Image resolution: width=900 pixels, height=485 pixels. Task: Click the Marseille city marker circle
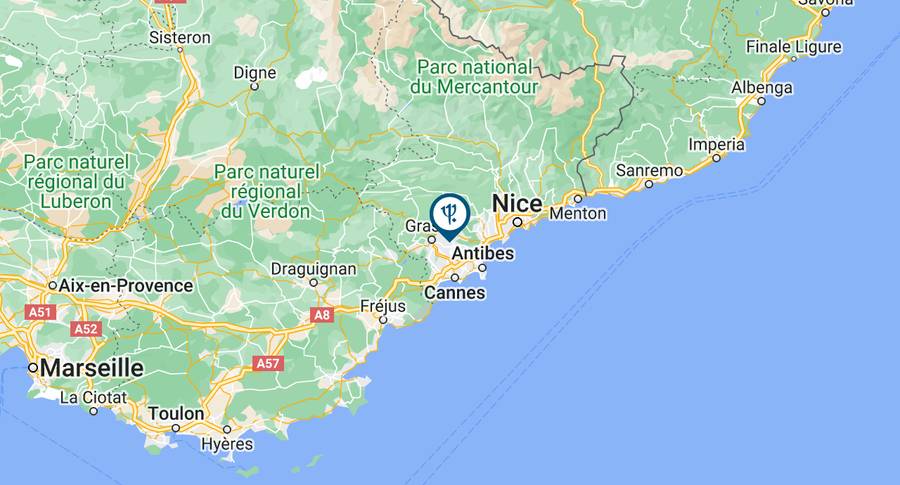[x=33, y=368]
